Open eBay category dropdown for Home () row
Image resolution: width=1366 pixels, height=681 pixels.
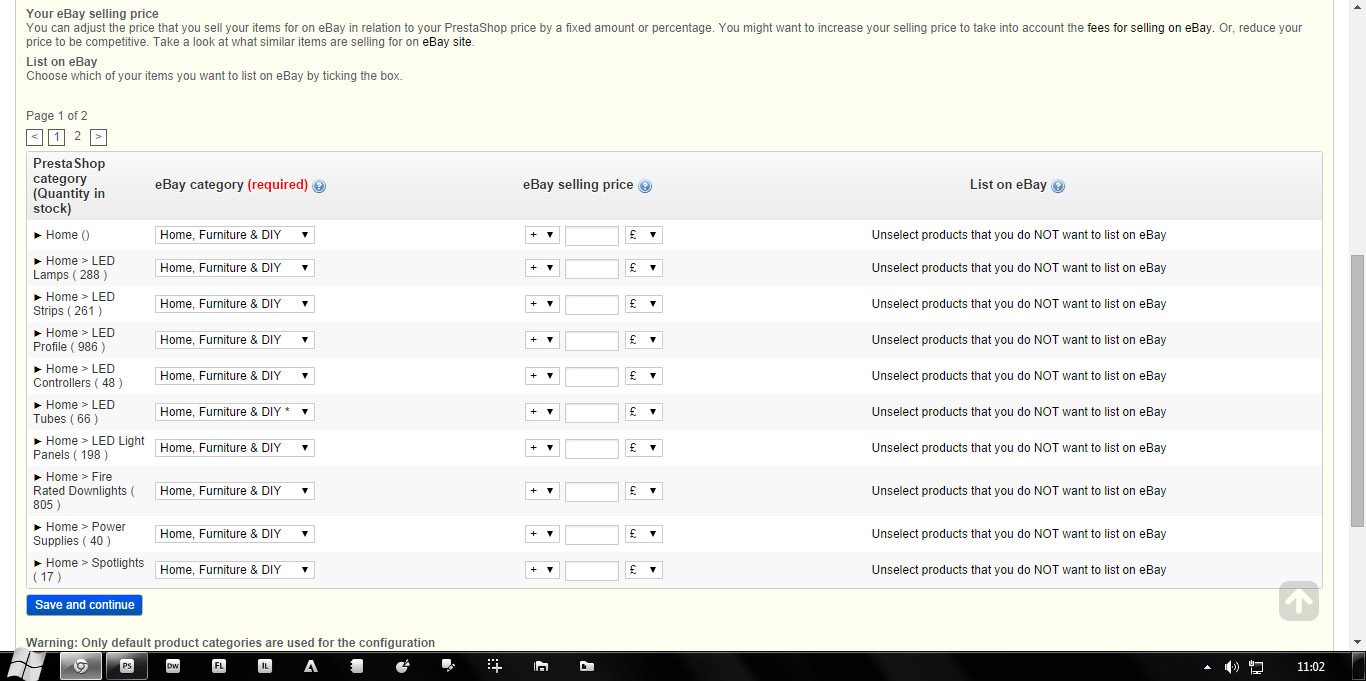(235, 235)
